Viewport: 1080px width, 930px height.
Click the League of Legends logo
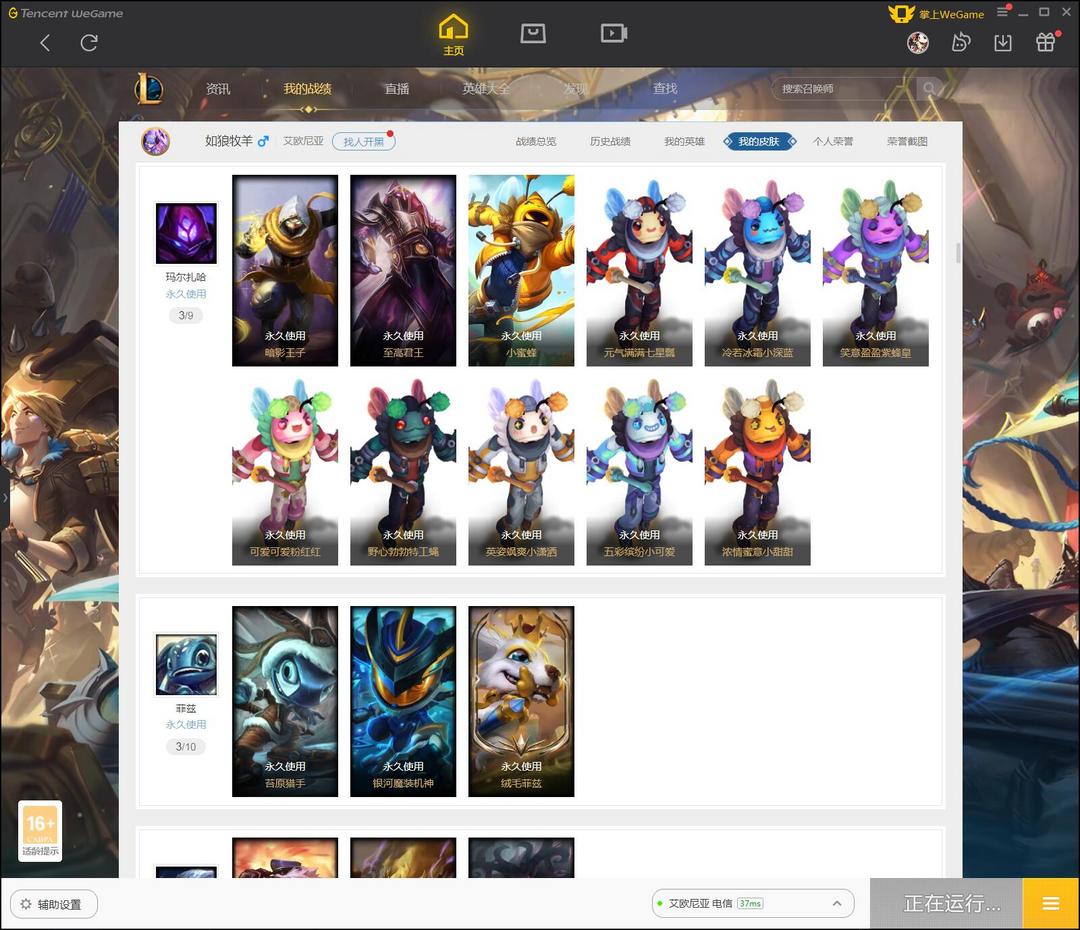point(149,89)
